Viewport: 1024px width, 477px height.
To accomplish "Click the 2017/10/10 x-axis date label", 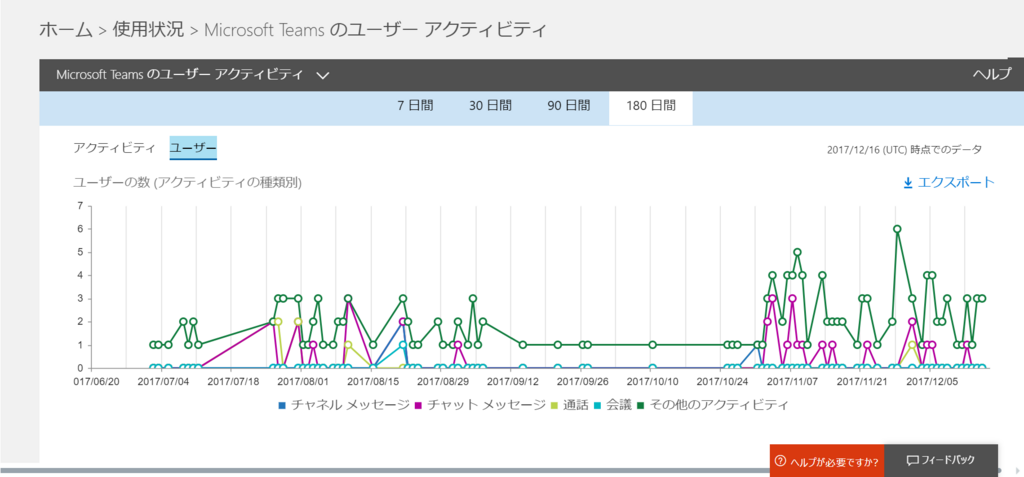I will click(652, 380).
